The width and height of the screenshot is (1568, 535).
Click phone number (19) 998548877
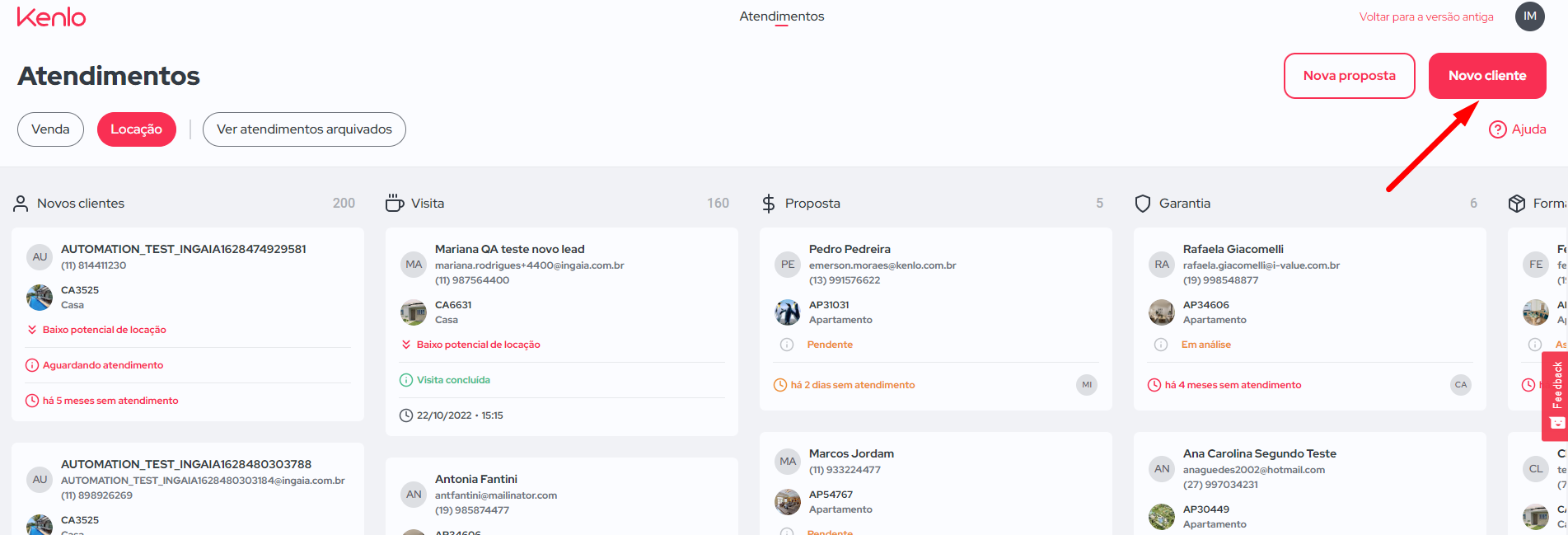(1220, 280)
